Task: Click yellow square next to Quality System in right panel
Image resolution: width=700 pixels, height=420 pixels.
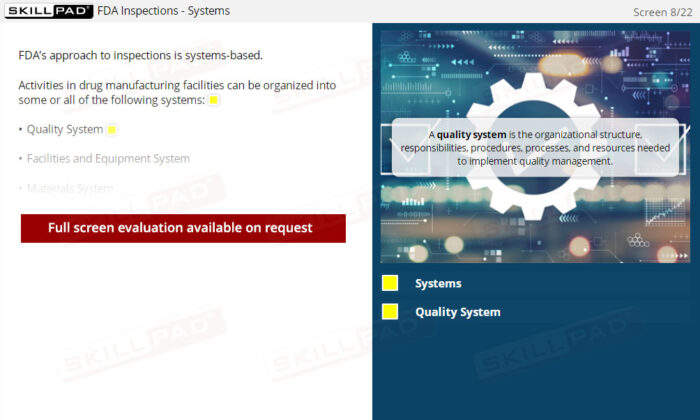Action: 390,312
